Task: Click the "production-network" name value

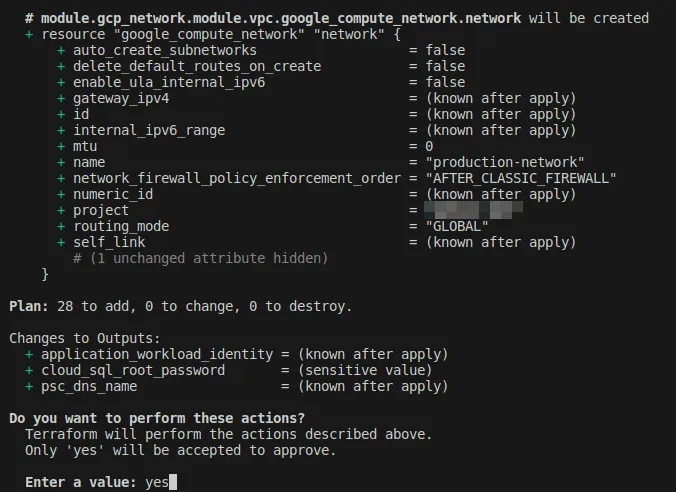Action: coord(505,162)
